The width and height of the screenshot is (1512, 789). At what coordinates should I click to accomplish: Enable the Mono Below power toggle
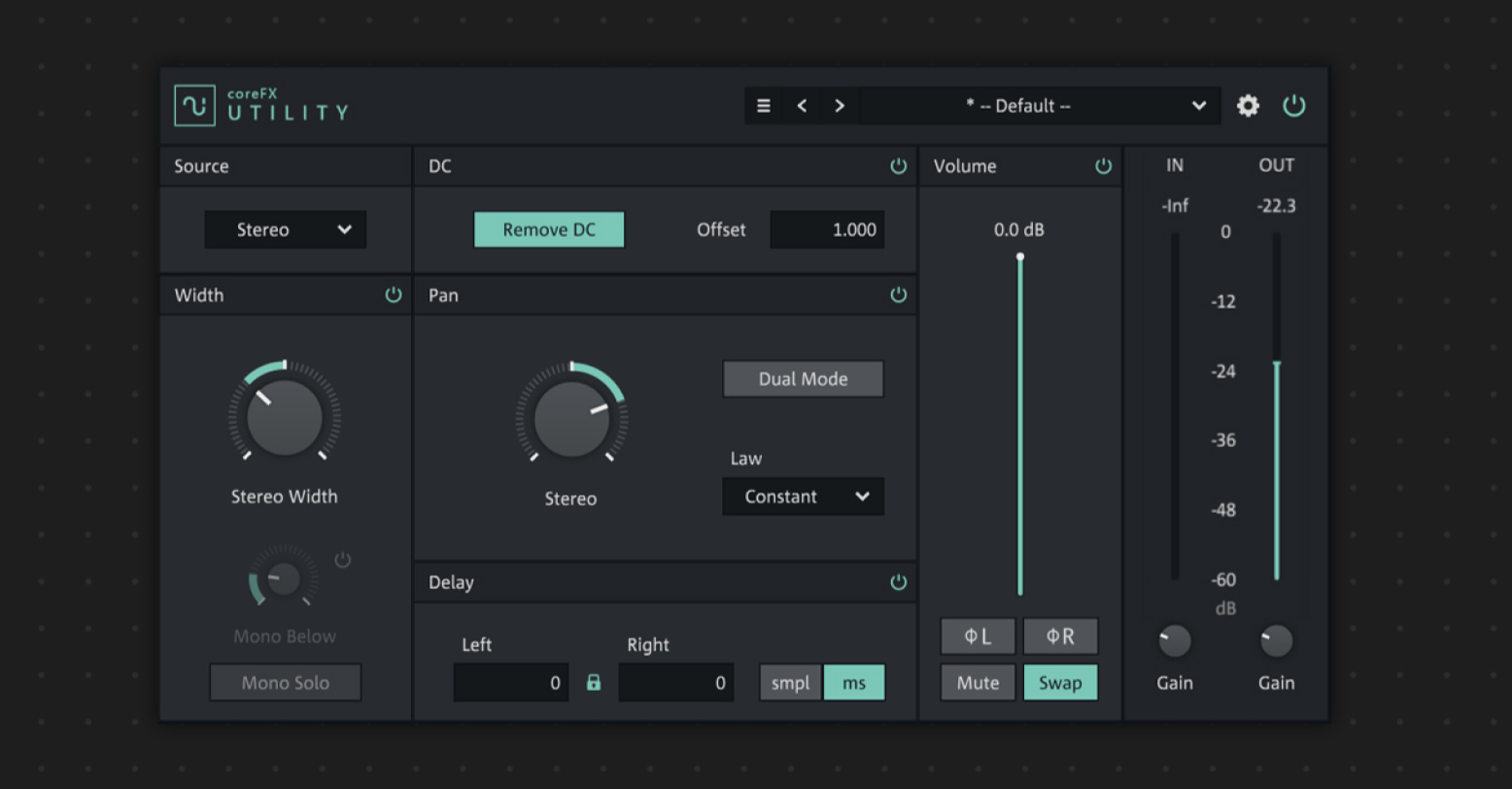pos(342,560)
